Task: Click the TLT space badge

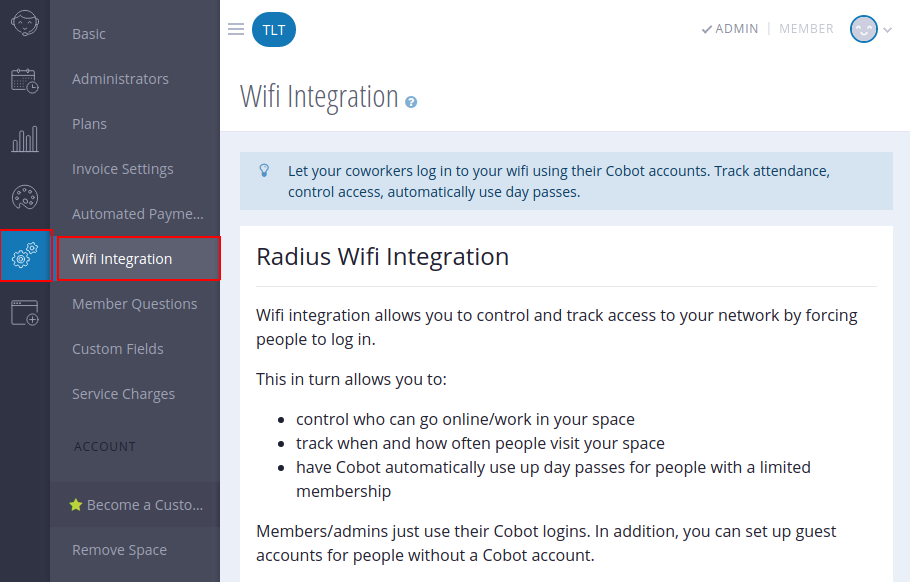Action: [x=273, y=30]
